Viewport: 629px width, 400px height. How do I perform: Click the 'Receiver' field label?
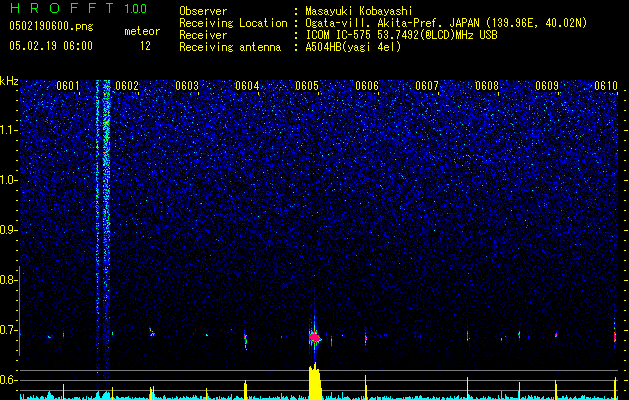click(203, 35)
